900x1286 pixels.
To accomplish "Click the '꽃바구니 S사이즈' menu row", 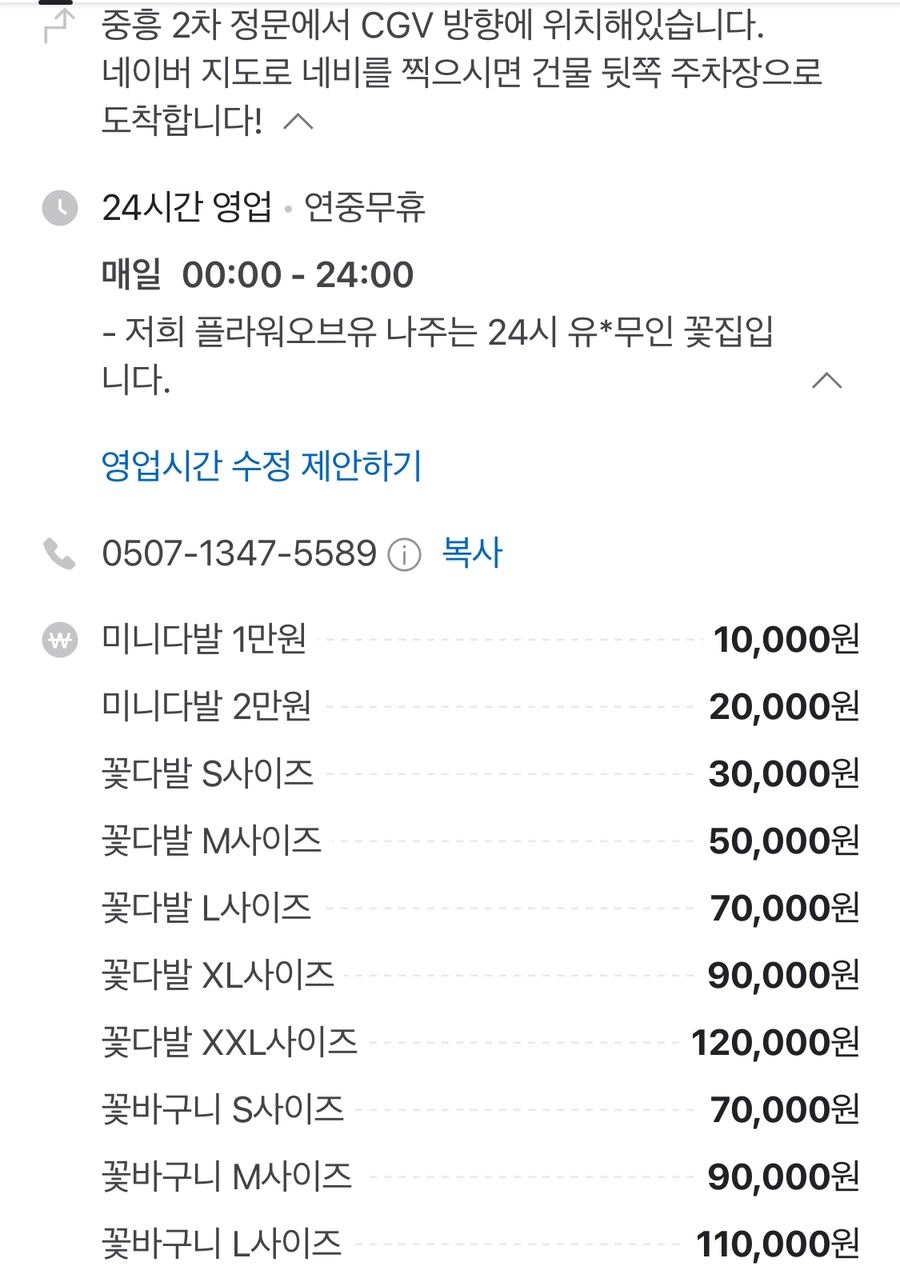I will pyautogui.click(x=223, y=1109).
